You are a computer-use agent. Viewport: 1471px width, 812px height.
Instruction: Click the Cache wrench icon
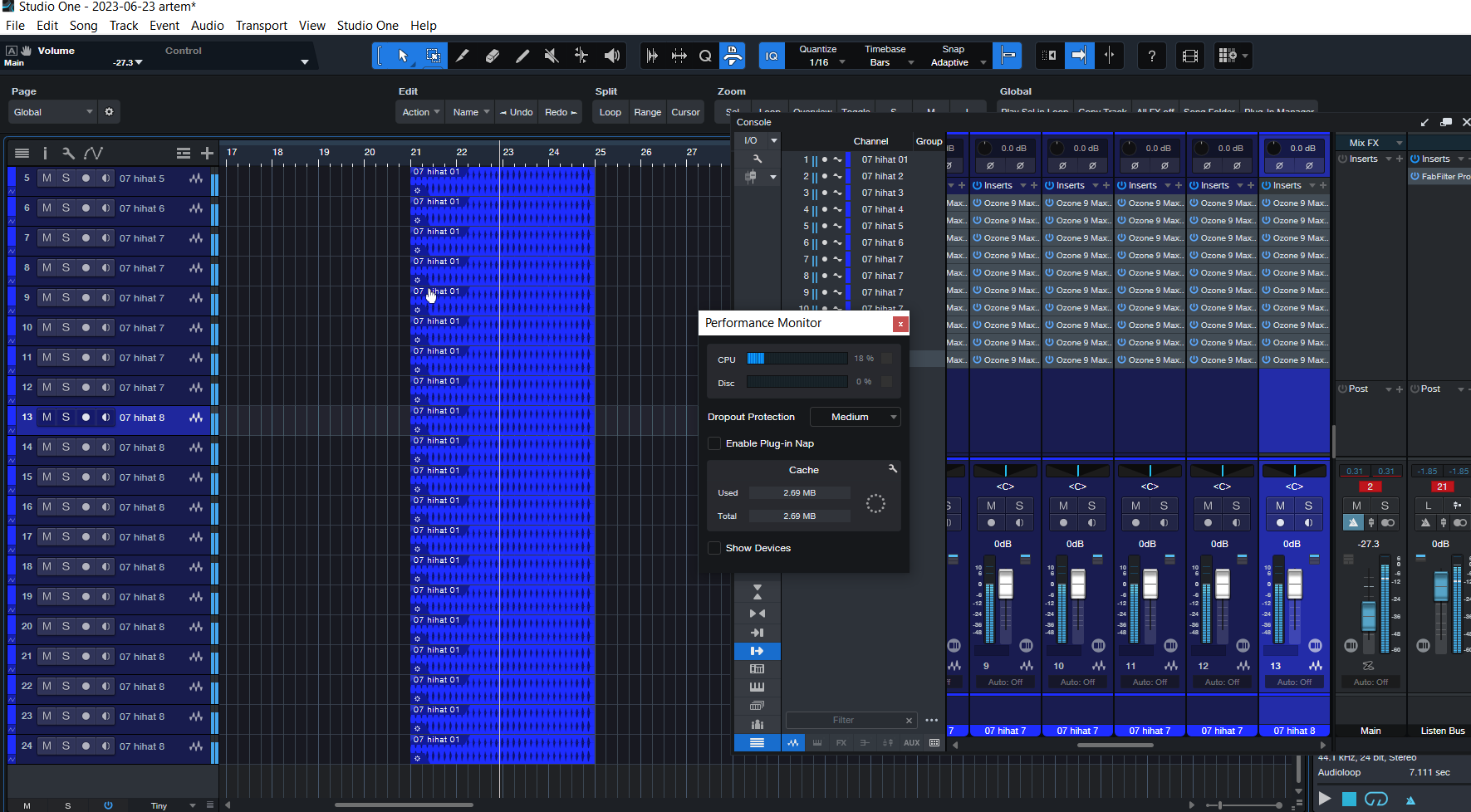coord(893,469)
